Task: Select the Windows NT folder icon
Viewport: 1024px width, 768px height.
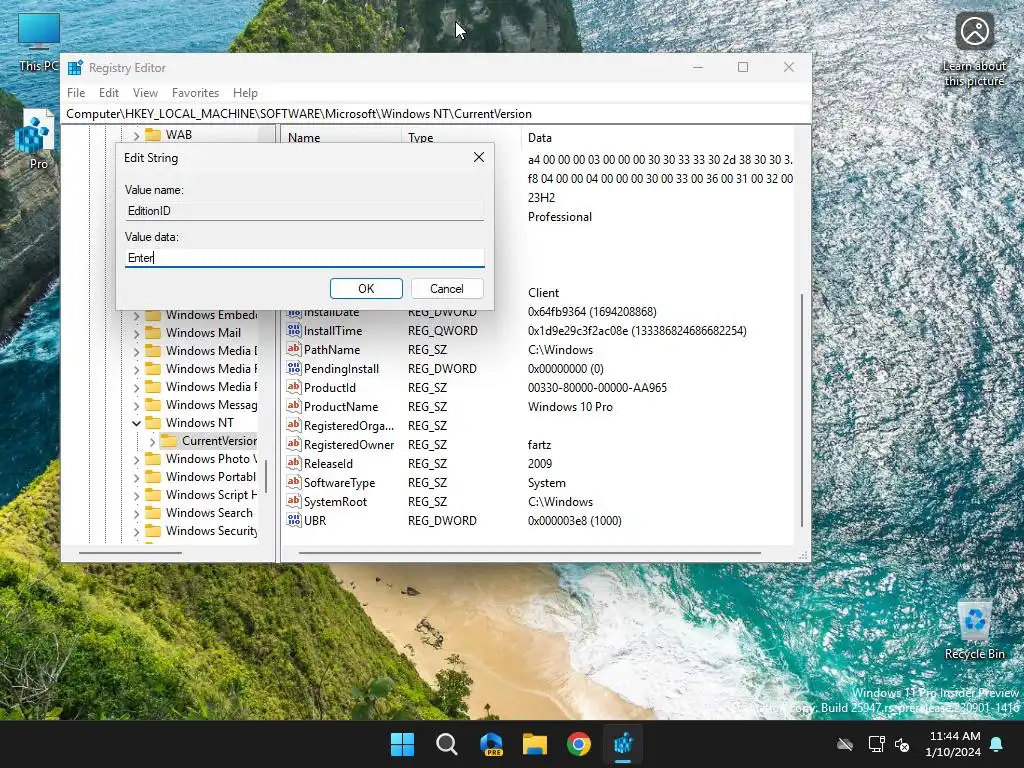Action: (x=153, y=423)
